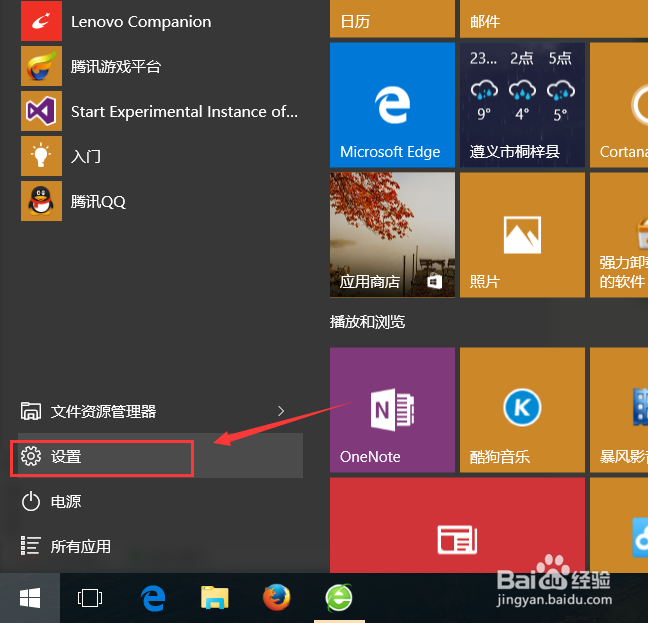Open File Explorer from the taskbar
The width and height of the screenshot is (648, 623).
tap(214, 598)
